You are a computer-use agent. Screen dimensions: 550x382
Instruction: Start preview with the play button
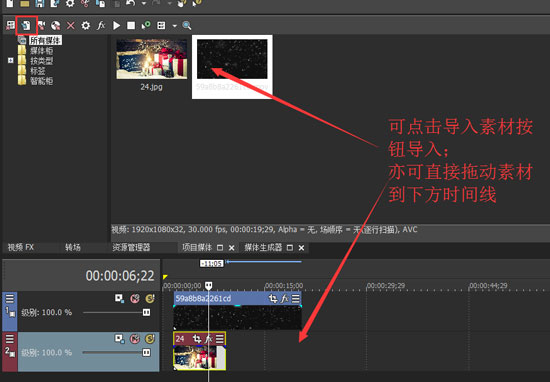click(x=116, y=25)
